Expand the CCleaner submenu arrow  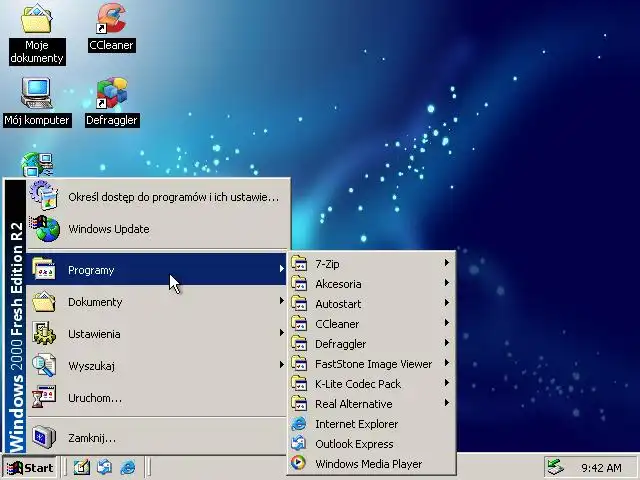click(x=447, y=323)
